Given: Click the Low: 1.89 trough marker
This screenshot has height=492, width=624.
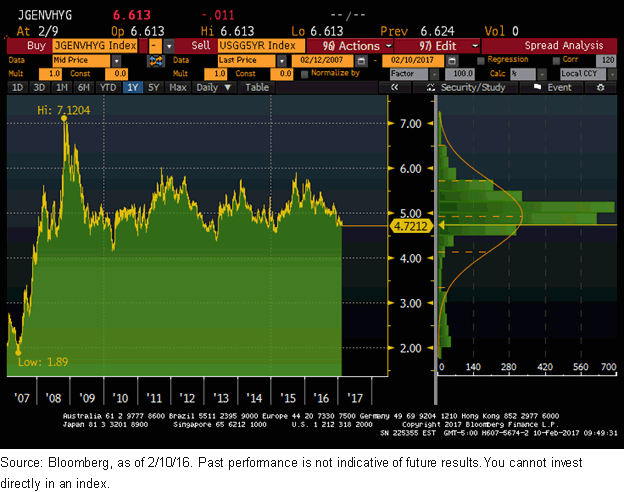Looking at the screenshot, I should [18, 353].
